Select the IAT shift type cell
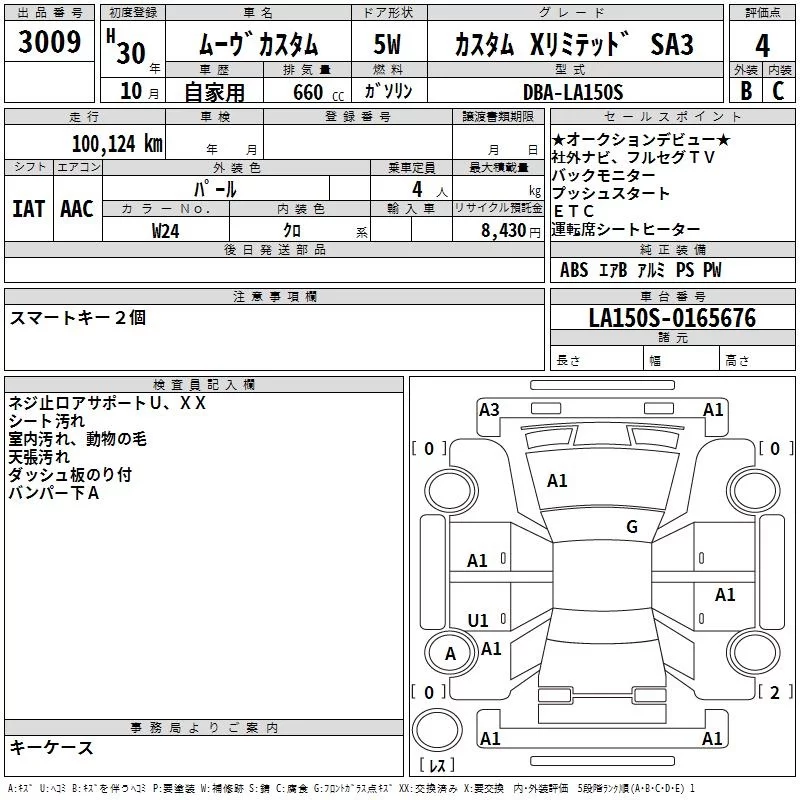Viewport: 800px width, 800px height. point(29,209)
